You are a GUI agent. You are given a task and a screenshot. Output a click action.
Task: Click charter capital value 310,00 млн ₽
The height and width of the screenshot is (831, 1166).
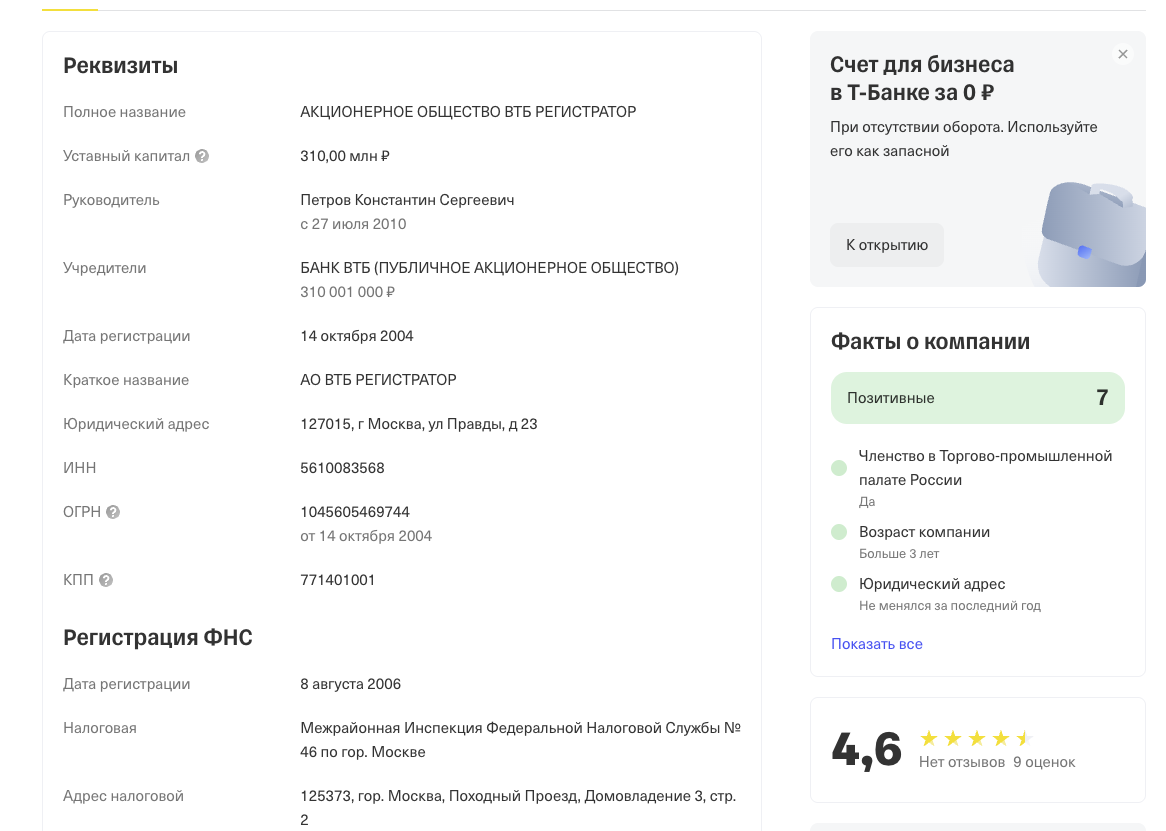coord(345,156)
